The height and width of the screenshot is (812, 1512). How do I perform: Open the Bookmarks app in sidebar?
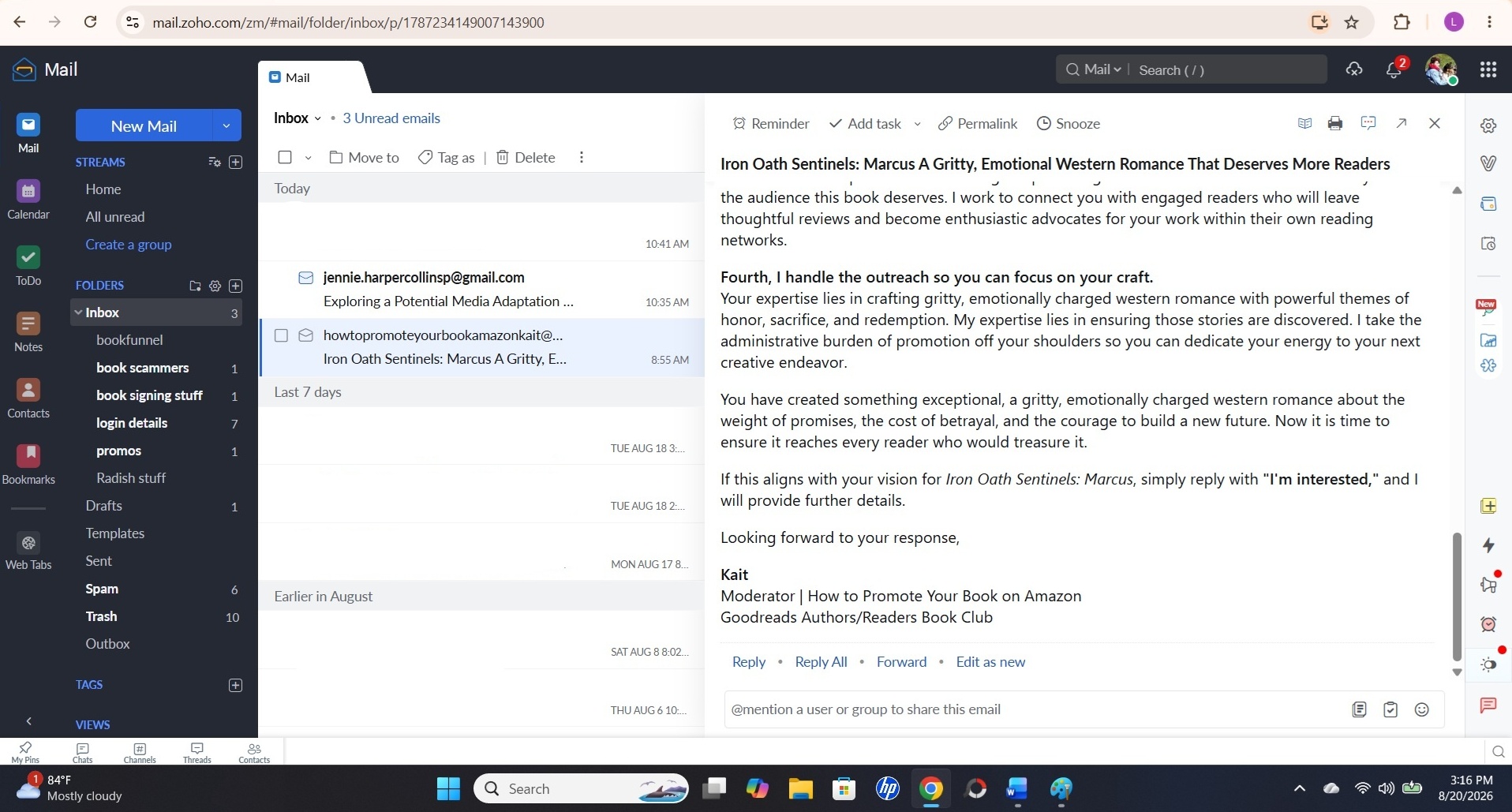tap(28, 464)
